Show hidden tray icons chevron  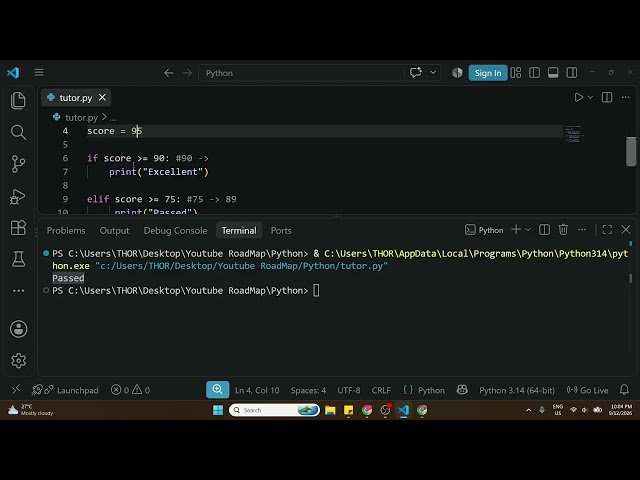529,410
